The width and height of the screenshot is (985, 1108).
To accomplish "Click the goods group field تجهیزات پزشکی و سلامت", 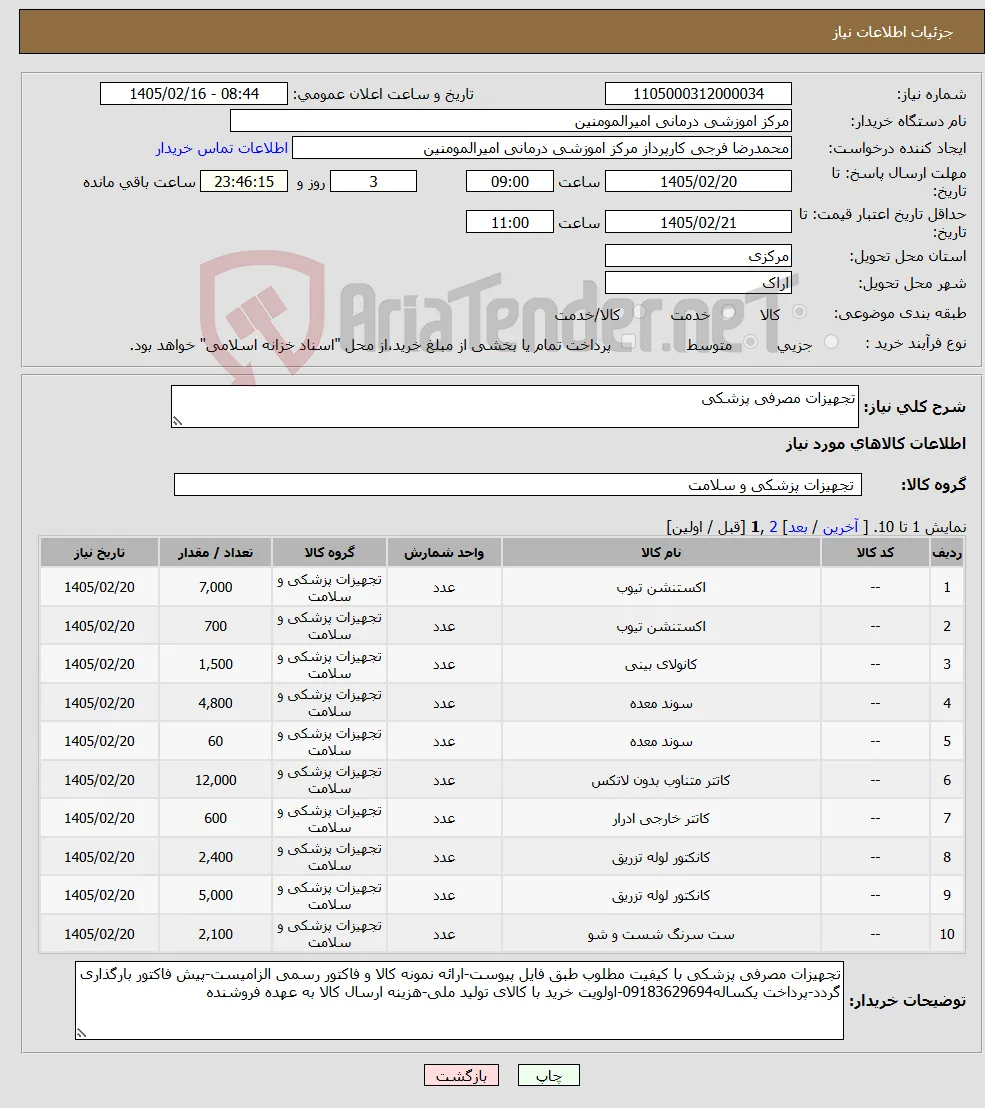I will point(517,485).
